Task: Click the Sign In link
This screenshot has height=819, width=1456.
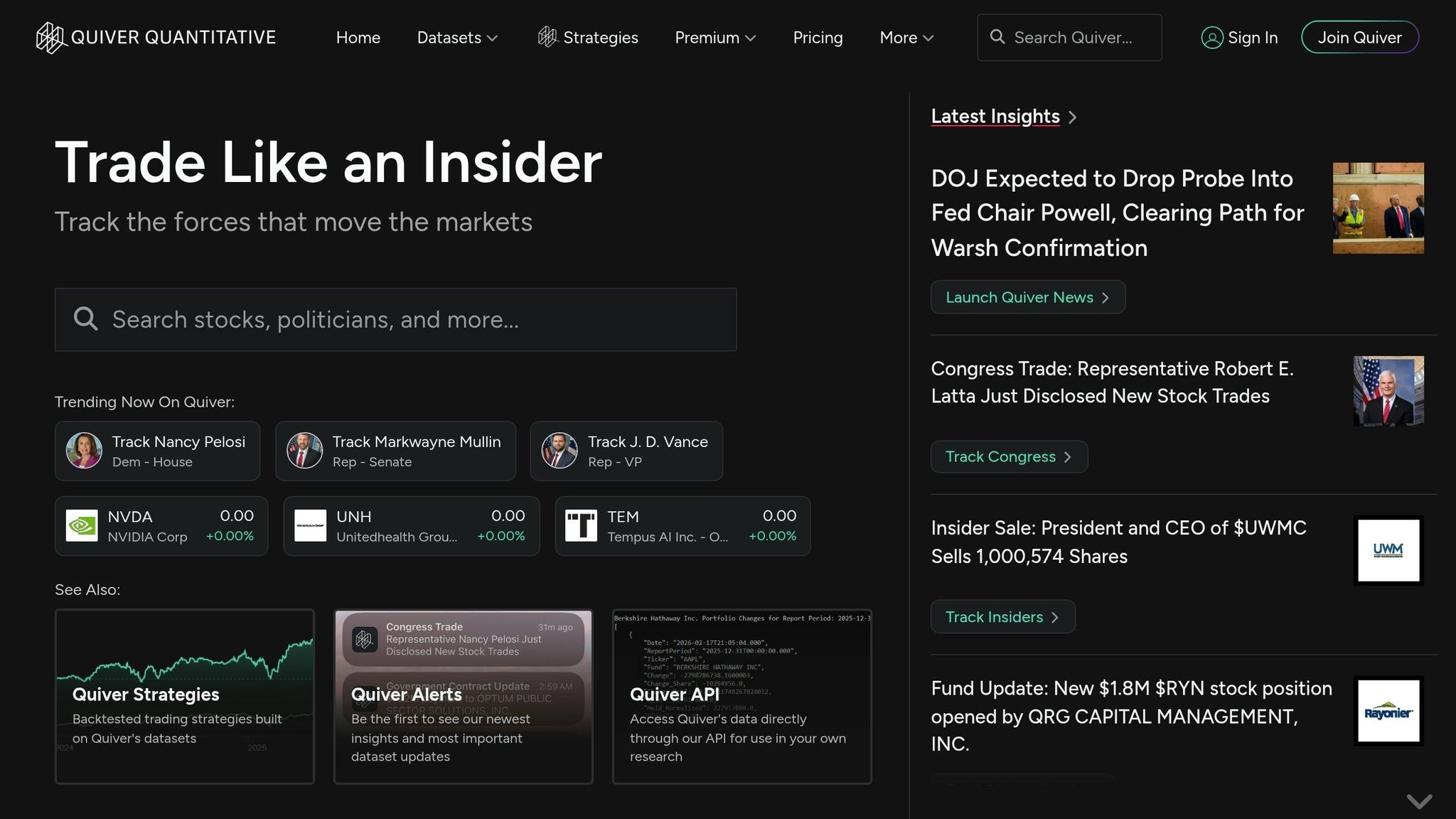Action: point(1240,38)
